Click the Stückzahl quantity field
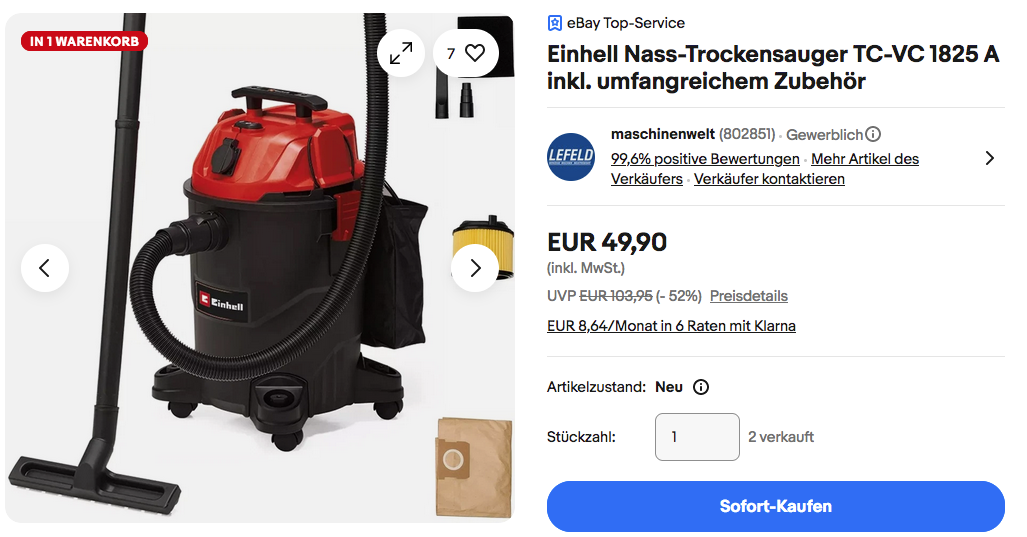Viewport: 1027px width, 537px height. (x=698, y=437)
